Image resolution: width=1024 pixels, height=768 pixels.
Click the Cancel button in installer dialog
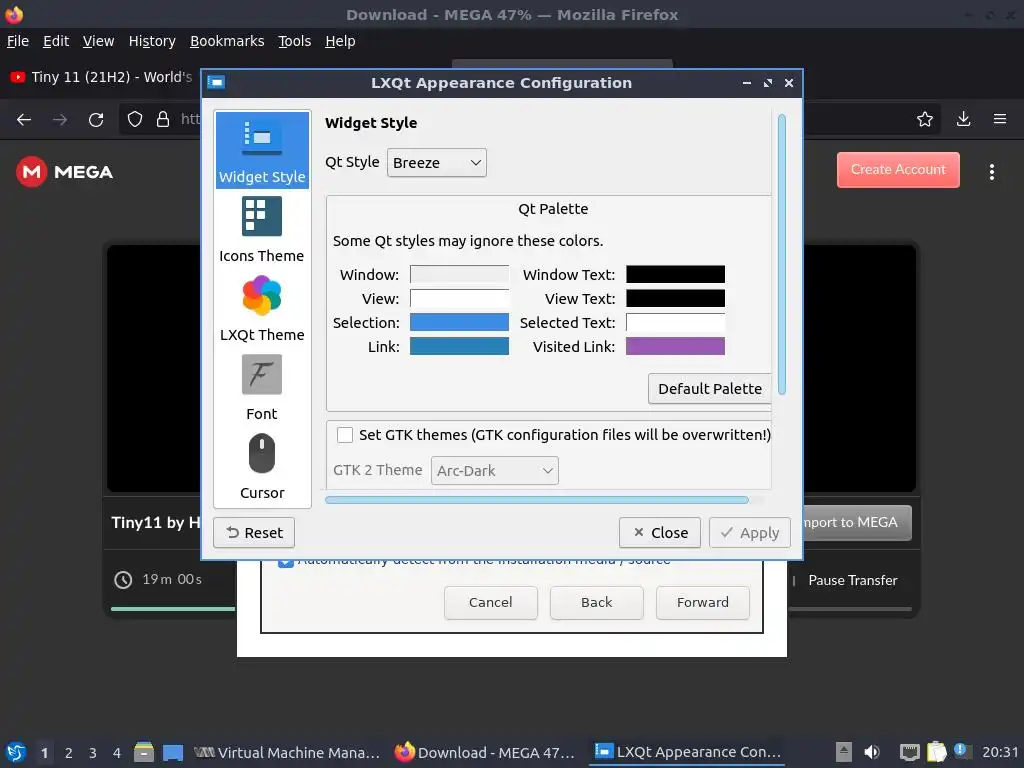490,602
